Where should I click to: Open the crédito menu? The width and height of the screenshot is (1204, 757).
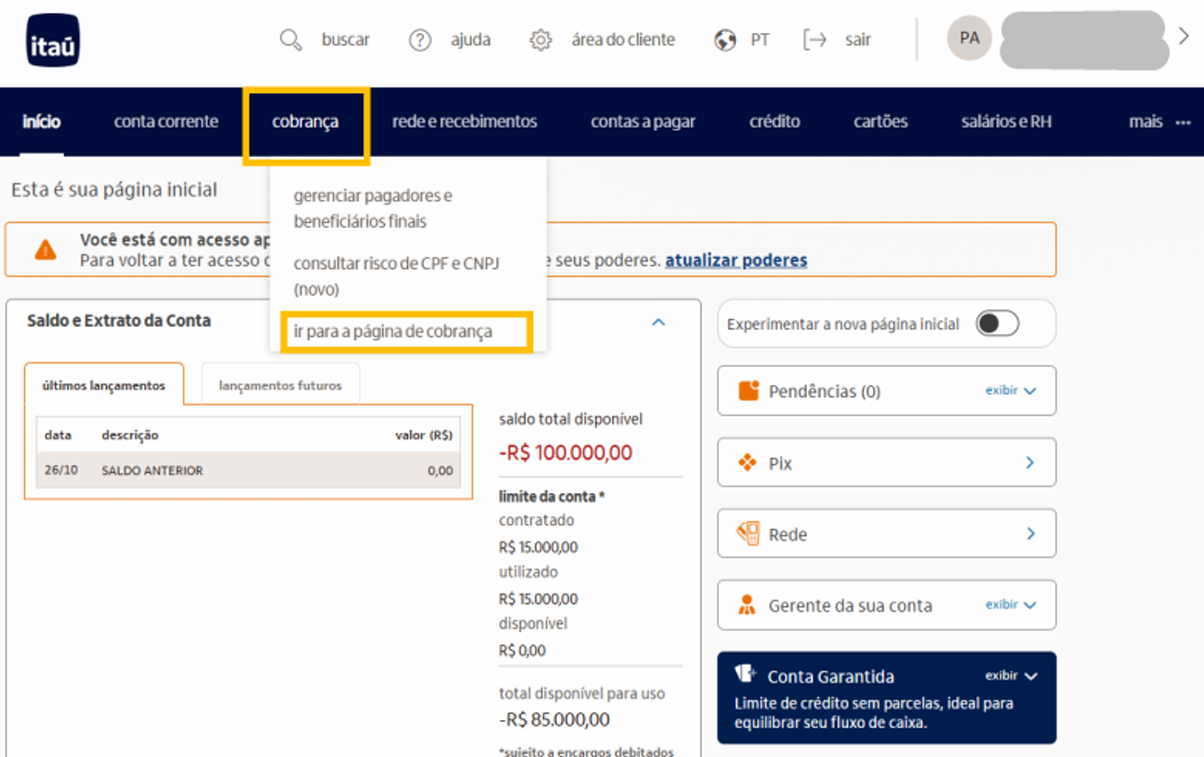(x=775, y=122)
